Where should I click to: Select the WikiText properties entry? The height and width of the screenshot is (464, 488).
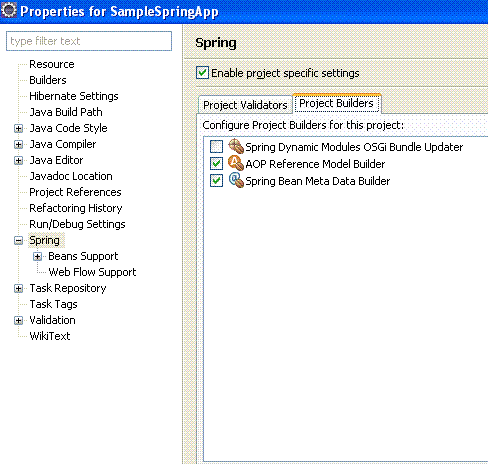point(50,336)
